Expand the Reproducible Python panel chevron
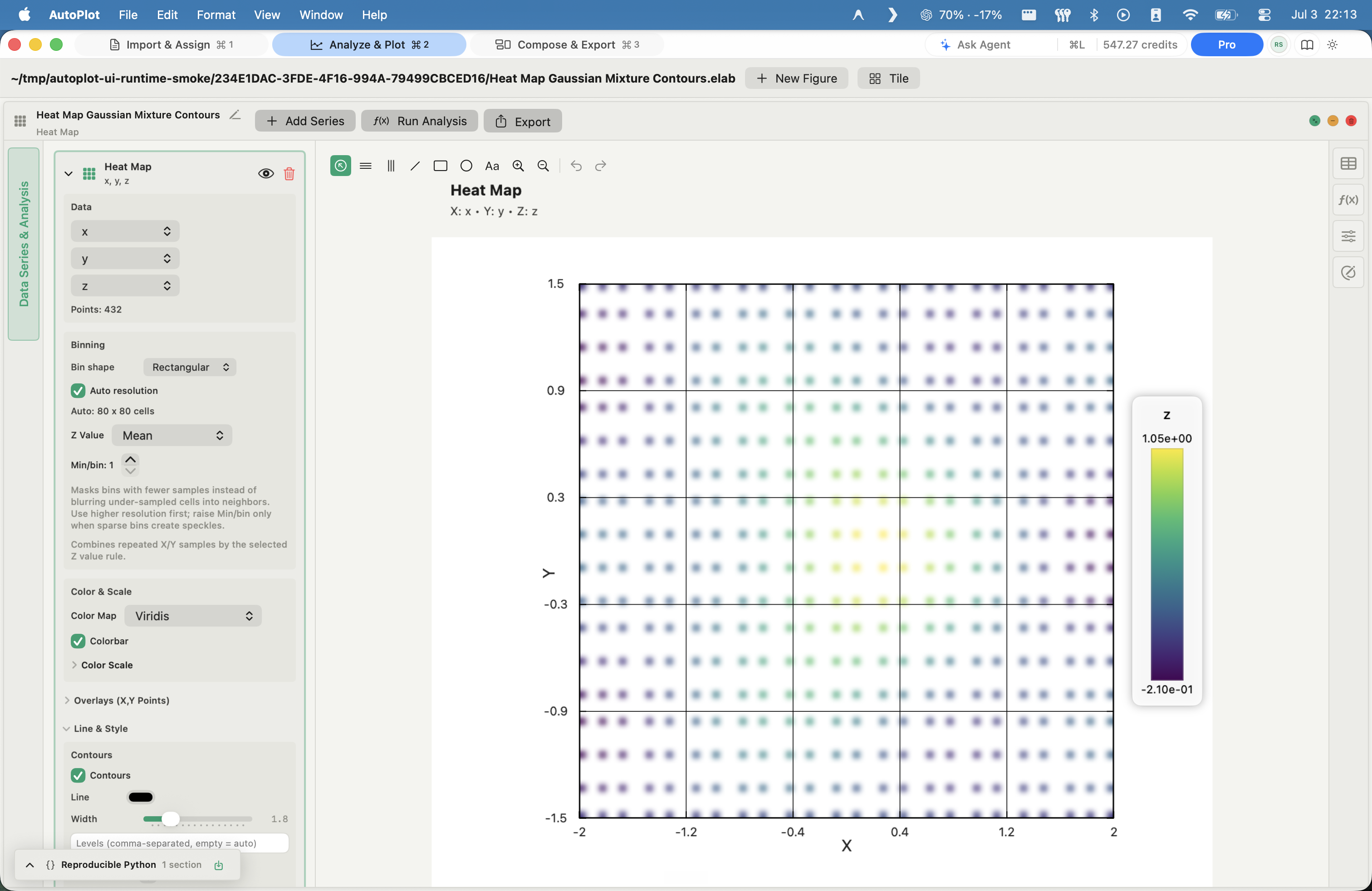 30,865
